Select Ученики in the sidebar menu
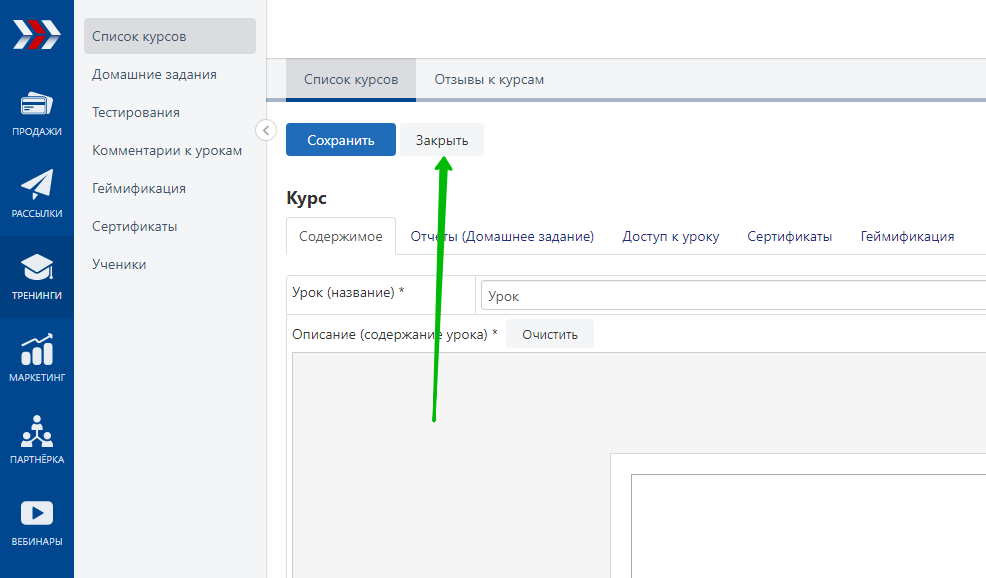This screenshot has width=986, height=578. click(119, 264)
